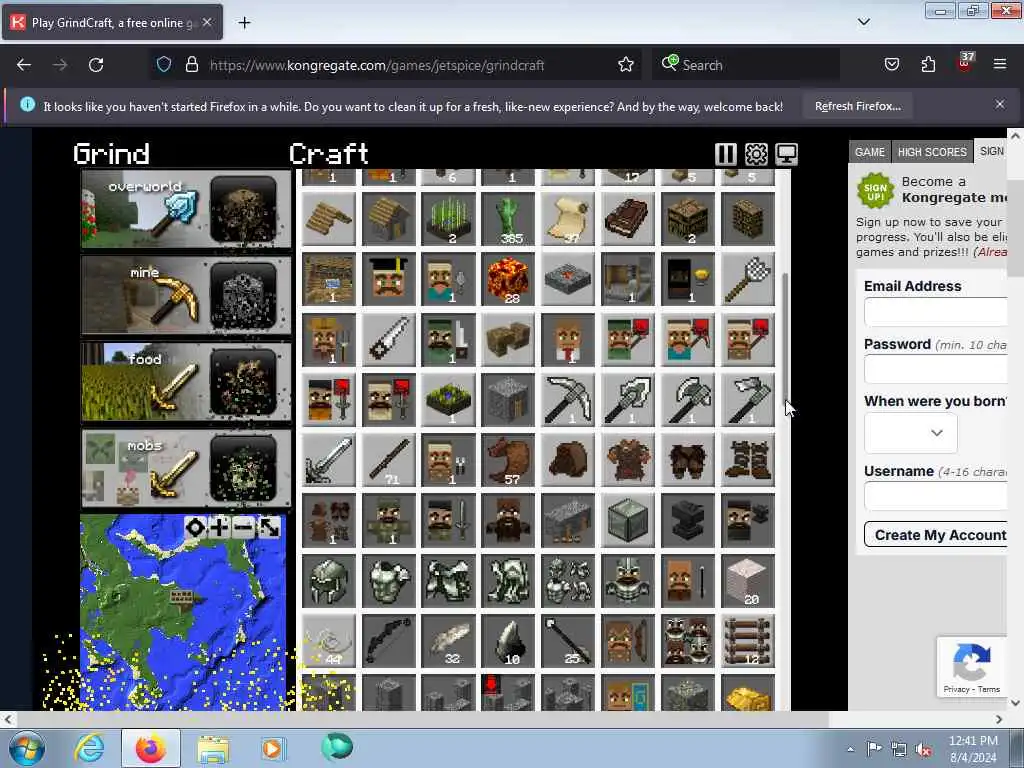Open a new browser tab

pyautogui.click(x=244, y=23)
